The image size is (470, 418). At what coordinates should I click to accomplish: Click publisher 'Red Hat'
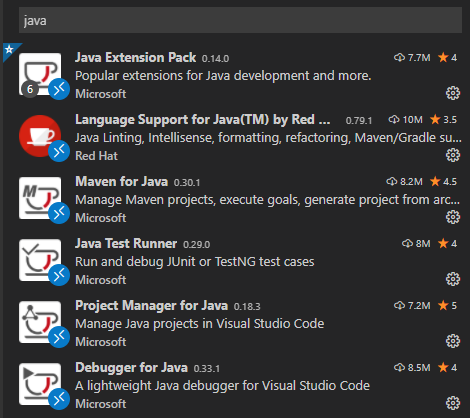click(96, 156)
